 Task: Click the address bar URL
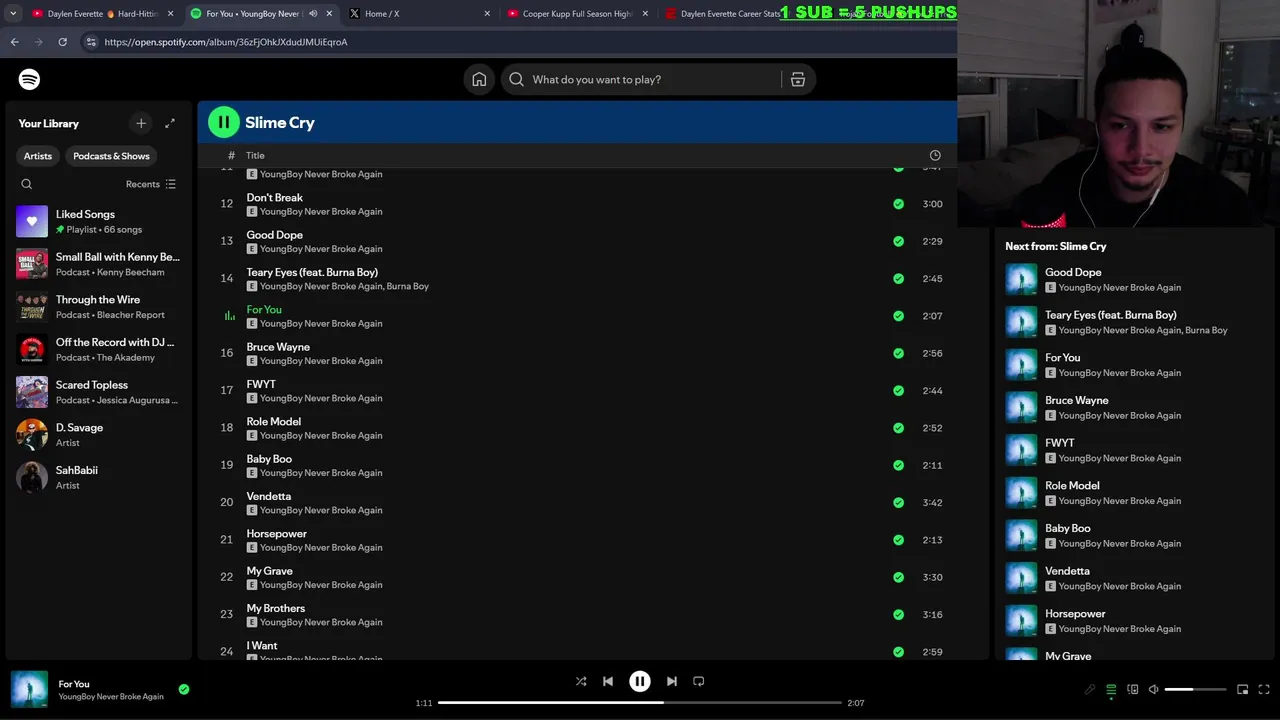[226, 42]
